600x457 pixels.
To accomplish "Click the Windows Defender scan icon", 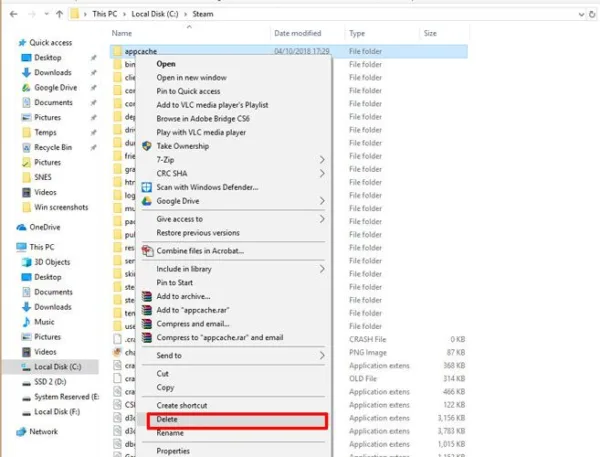I will tap(147, 187).
